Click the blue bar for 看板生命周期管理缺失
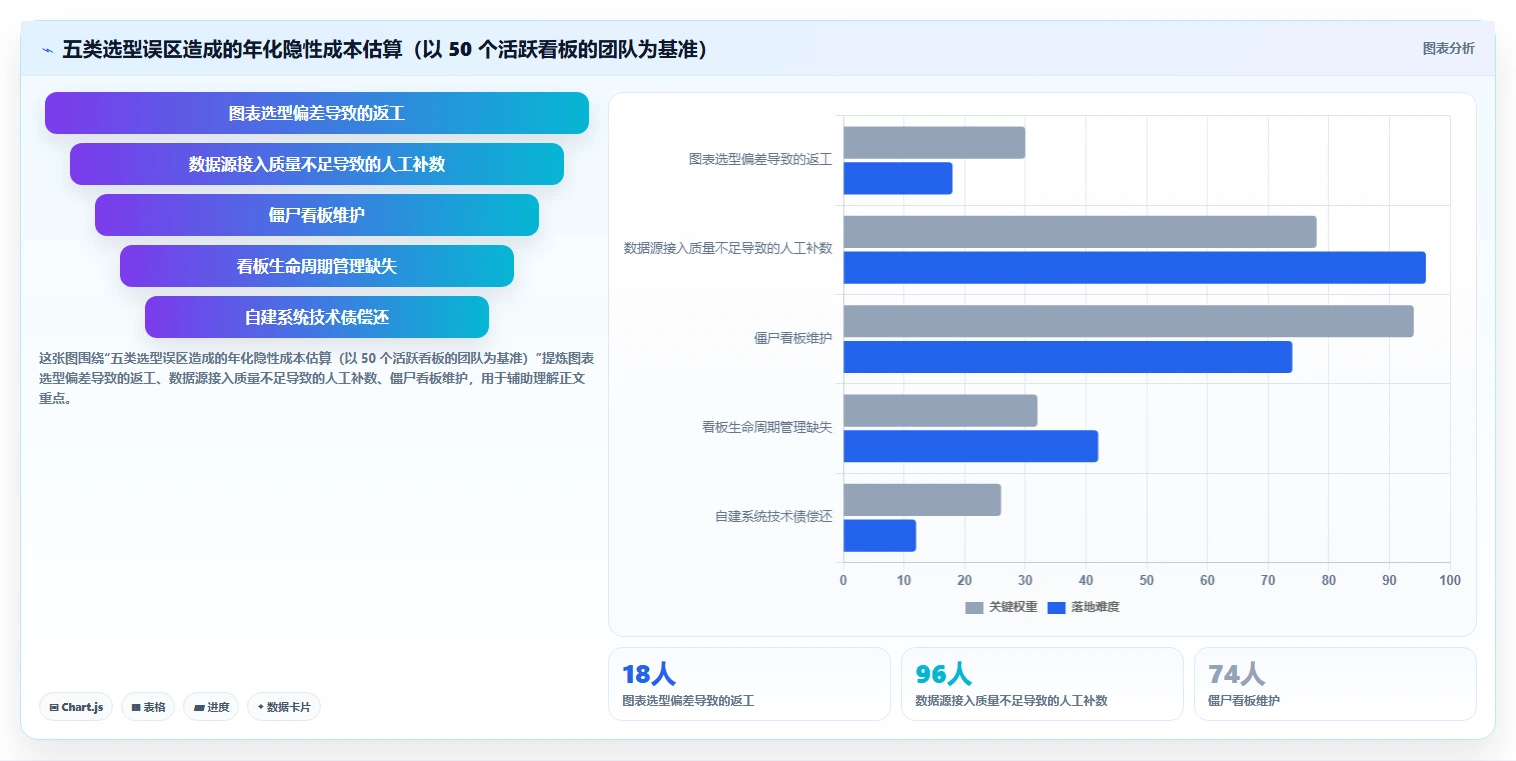1516x761 pixels. [971, 446]
